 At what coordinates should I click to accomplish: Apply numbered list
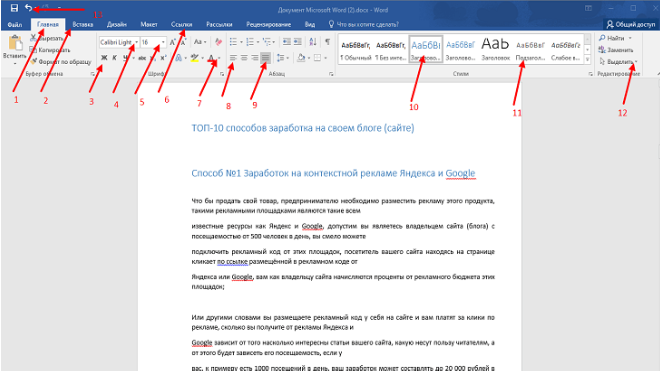pyautogui.click(x=250, y=42)
